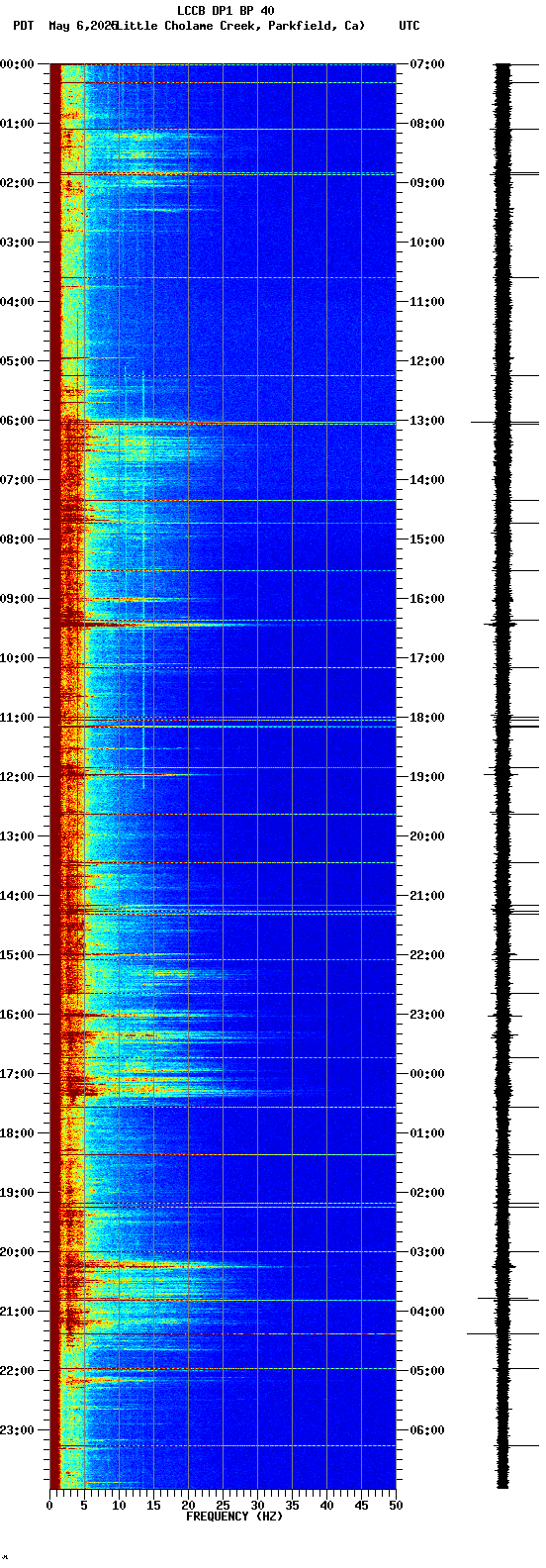Click the 00:00 PDT time label
This screenshot has height=1568, width=546.
pos(18,64)
